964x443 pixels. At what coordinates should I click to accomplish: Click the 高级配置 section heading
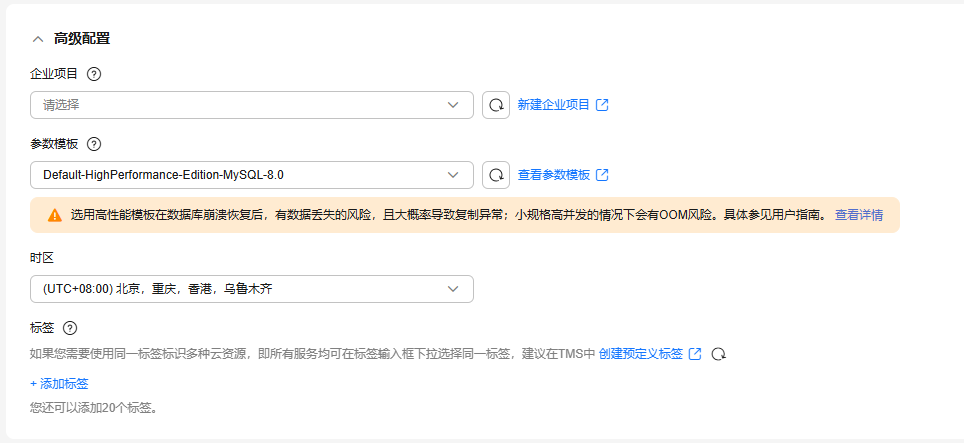pos(82,39)
